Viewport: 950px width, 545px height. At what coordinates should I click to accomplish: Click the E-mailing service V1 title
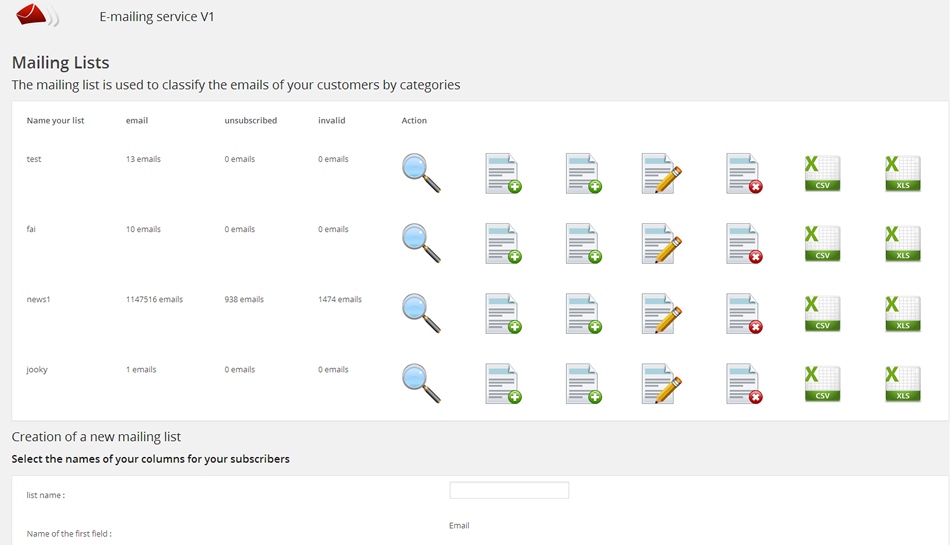(x=157, y=17)
